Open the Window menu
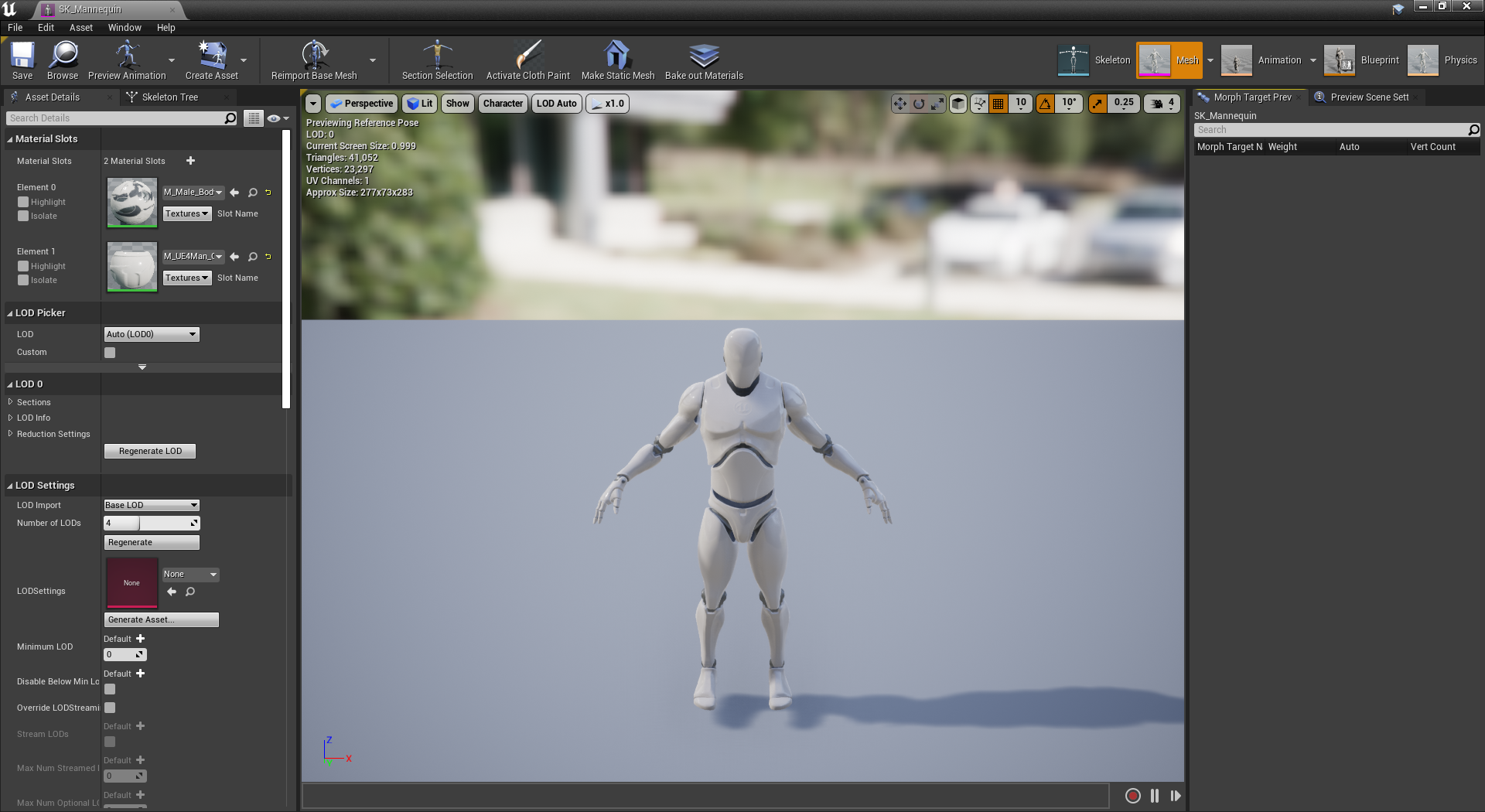Image resolution: width=1485 pixels, height=812 pixels. 125,28
